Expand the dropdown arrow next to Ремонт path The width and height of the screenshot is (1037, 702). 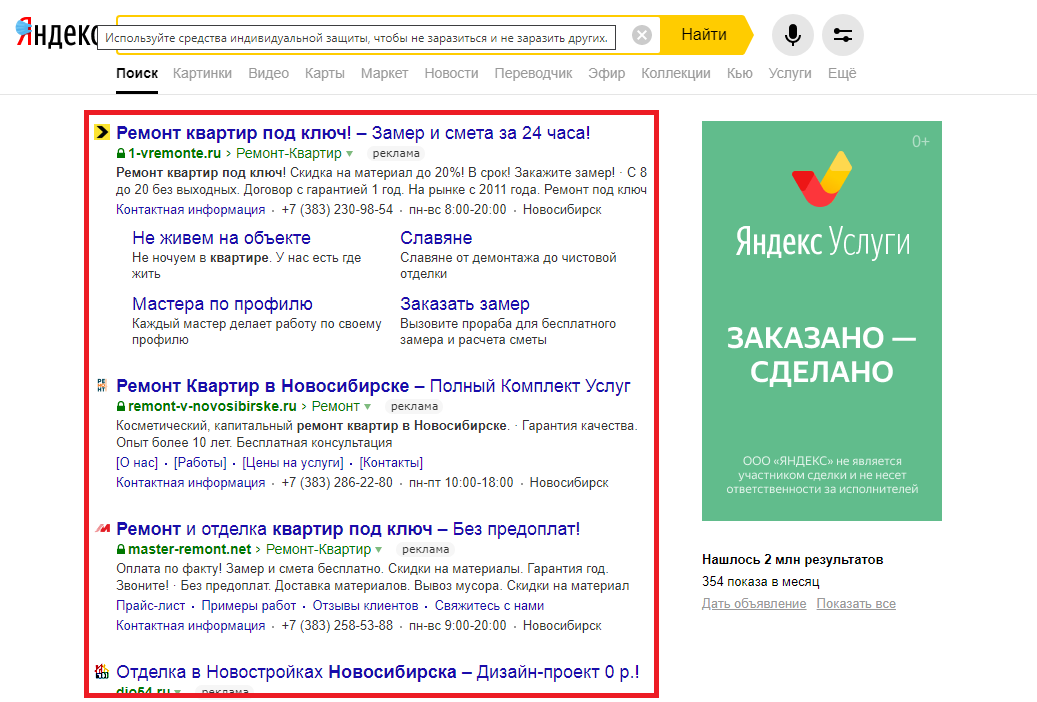tap(368, 407)
